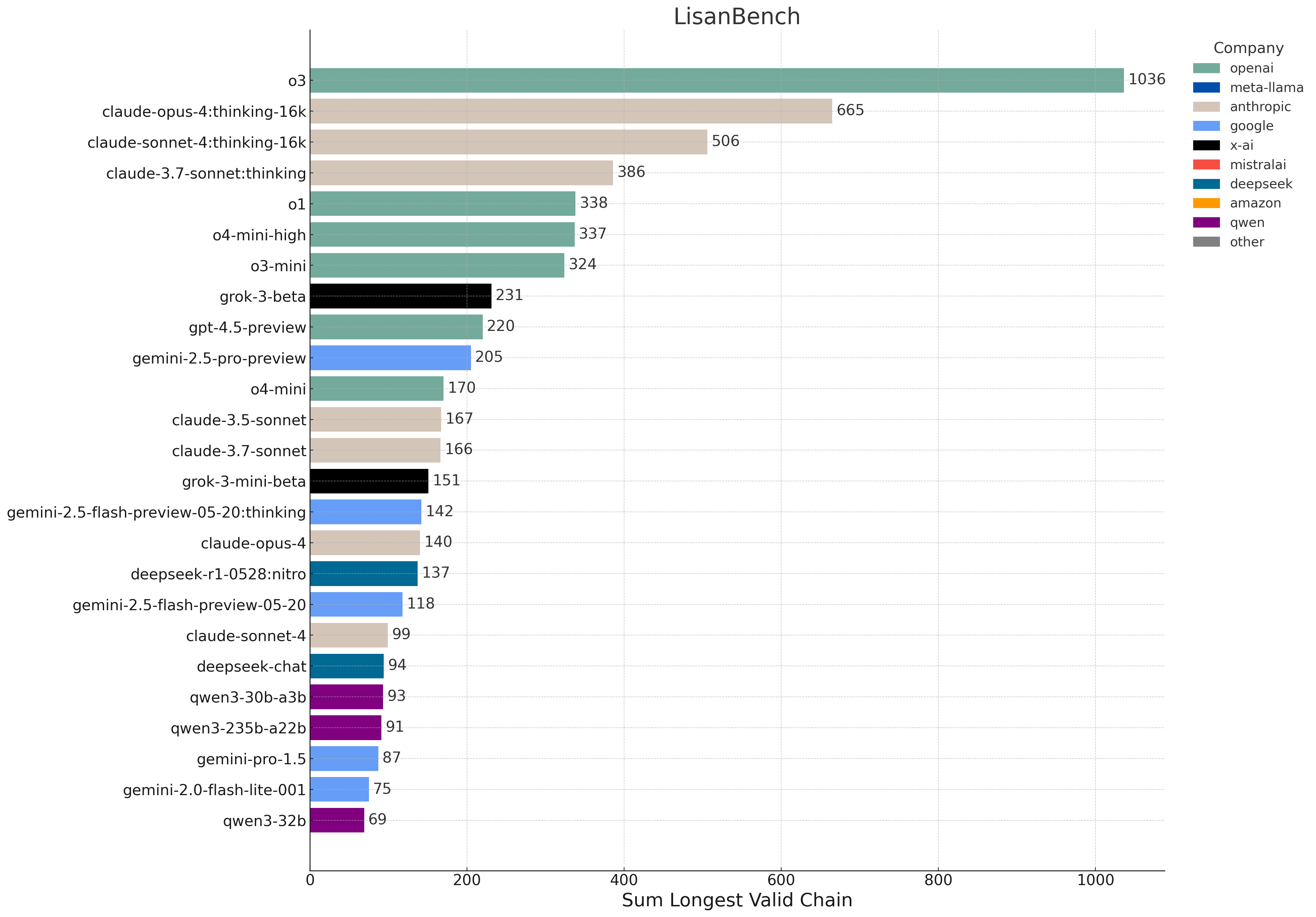Click the meta-llama legend color swatch
Image resolution: width=1316 pixels, height=917 pixels.
pos(1206,88)
